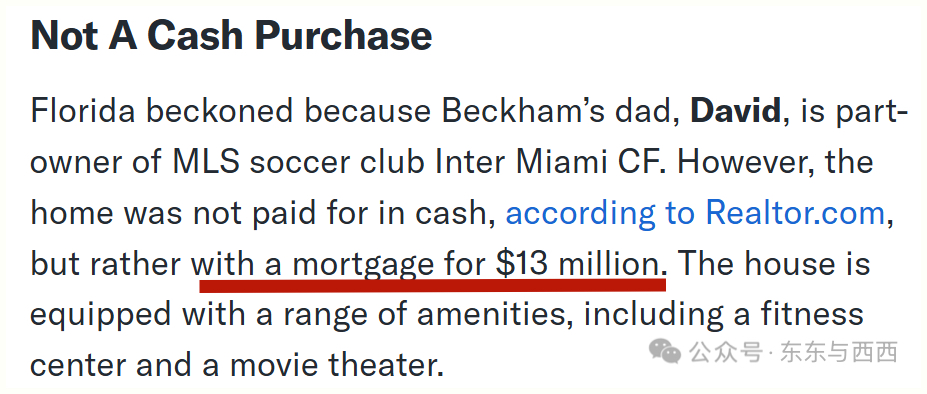Viewport: 927px width, 394px height.
Task: Click the WeChat logo watermark icon
Action: point(666,351)
